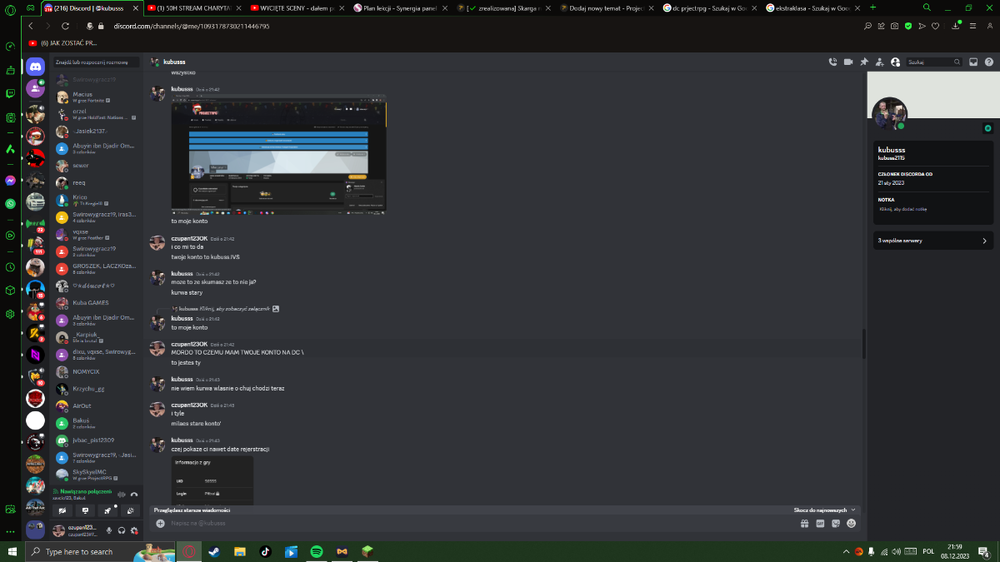Turn on camera in voice panel
The image size is (1000, 562).
tap(62, 511)
